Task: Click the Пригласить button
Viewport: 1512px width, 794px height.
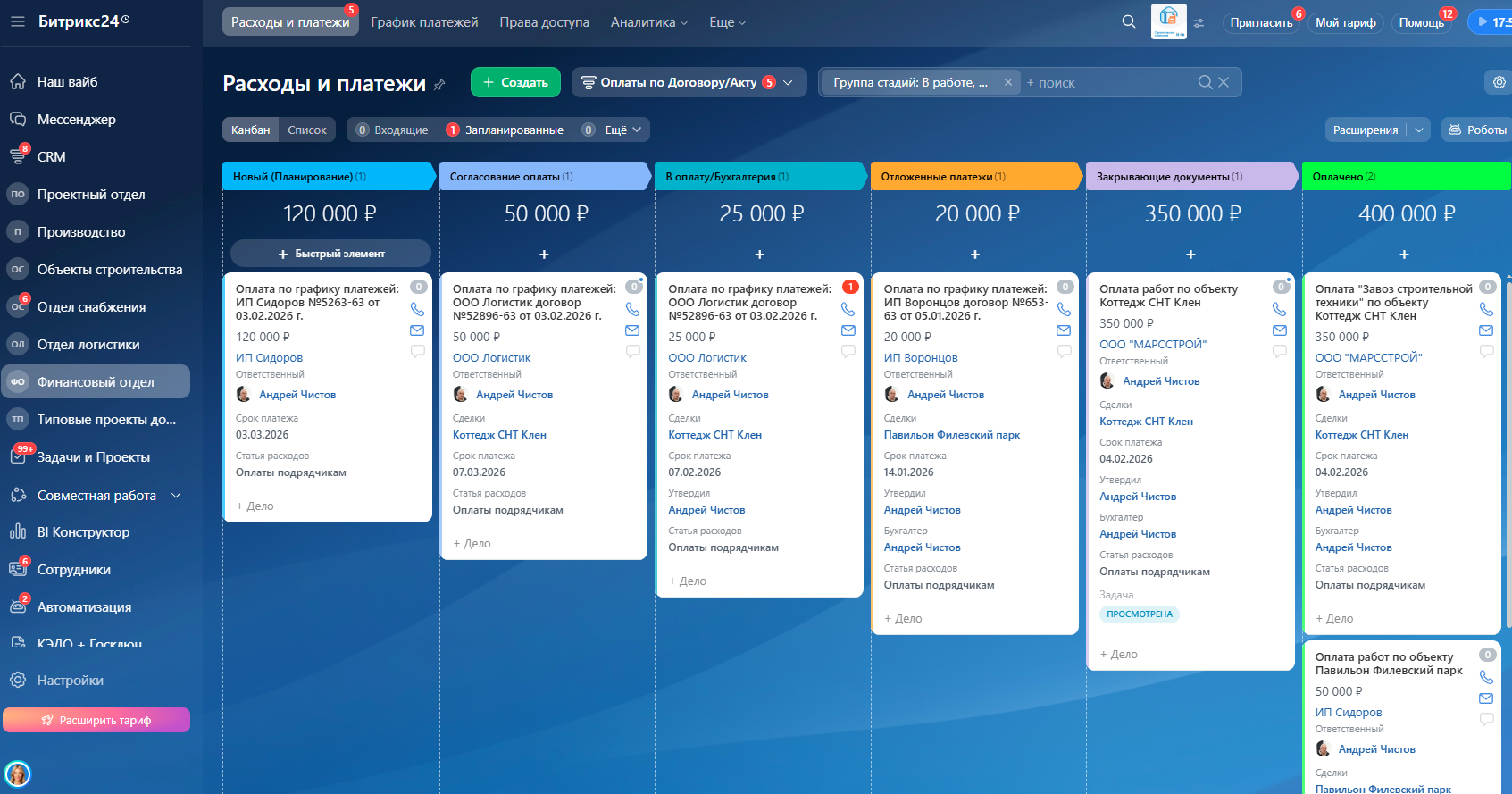Action: 1261,22
